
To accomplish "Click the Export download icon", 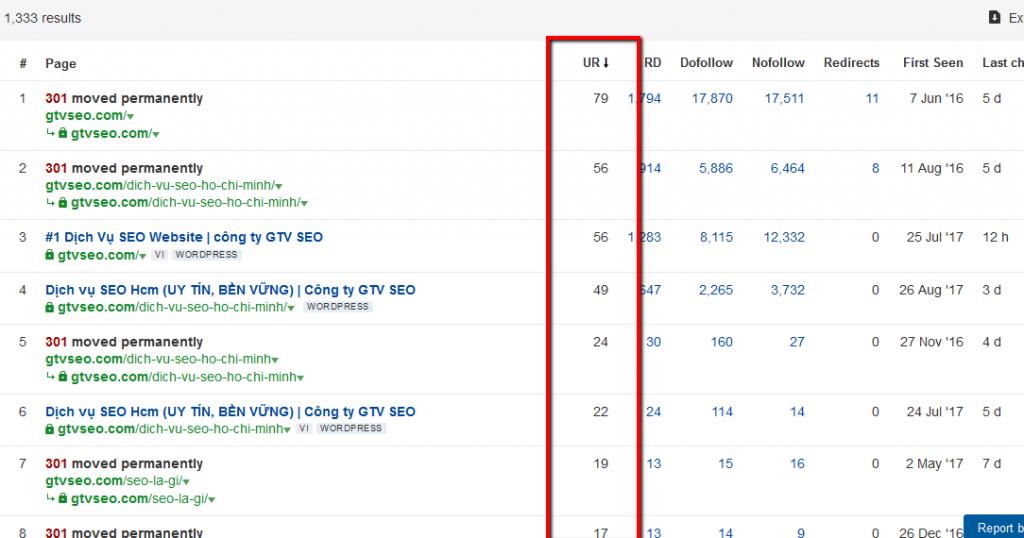I will (x=994, y=17).
